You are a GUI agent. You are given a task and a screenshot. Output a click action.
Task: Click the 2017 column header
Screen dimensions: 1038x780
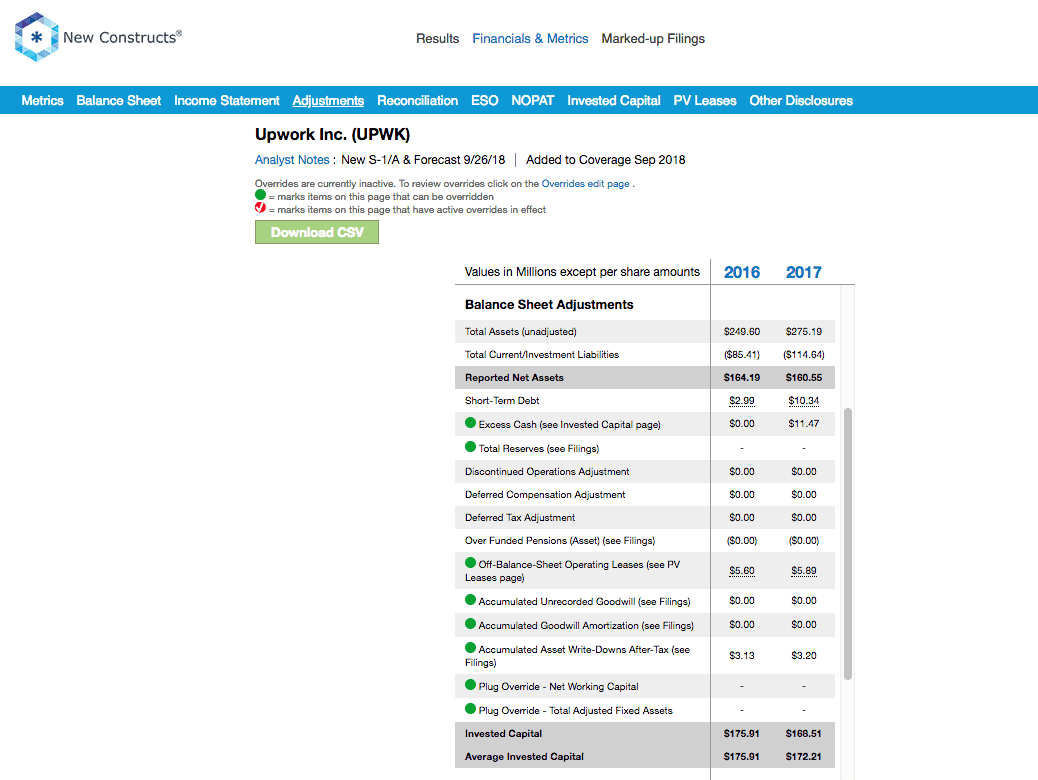(804, 272)
